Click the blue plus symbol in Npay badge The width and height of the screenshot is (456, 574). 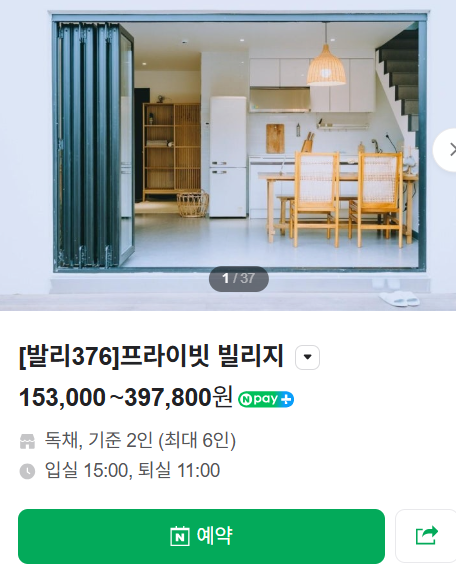[286, 399]
